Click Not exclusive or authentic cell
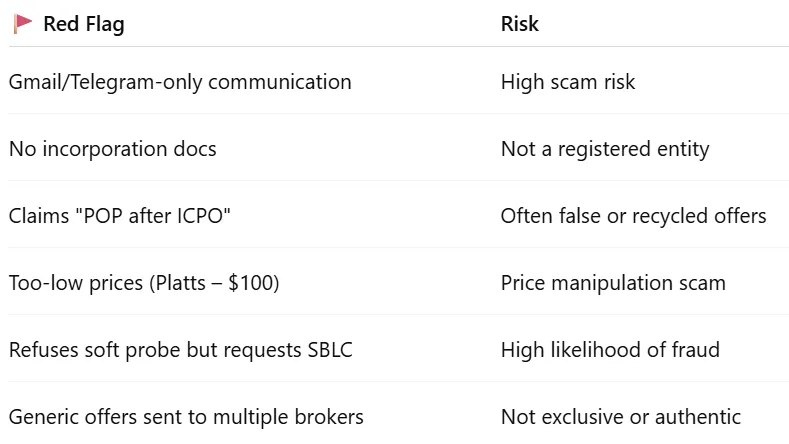789x444 pixels. click(620, 417)
